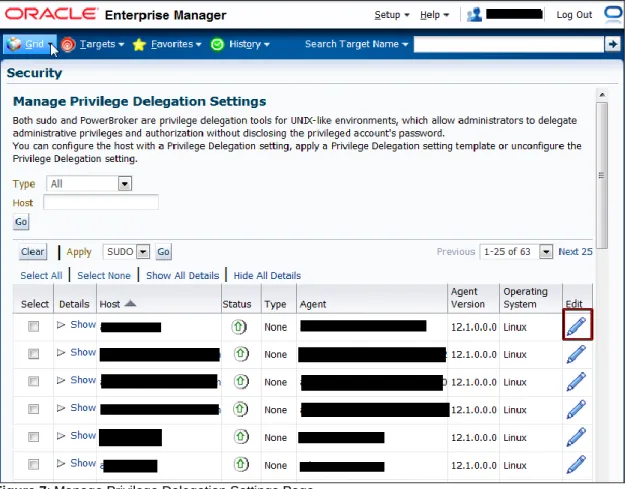Click the Edit pencil in the first row
The height and width of the screenshot is (489, 625).
576,326
